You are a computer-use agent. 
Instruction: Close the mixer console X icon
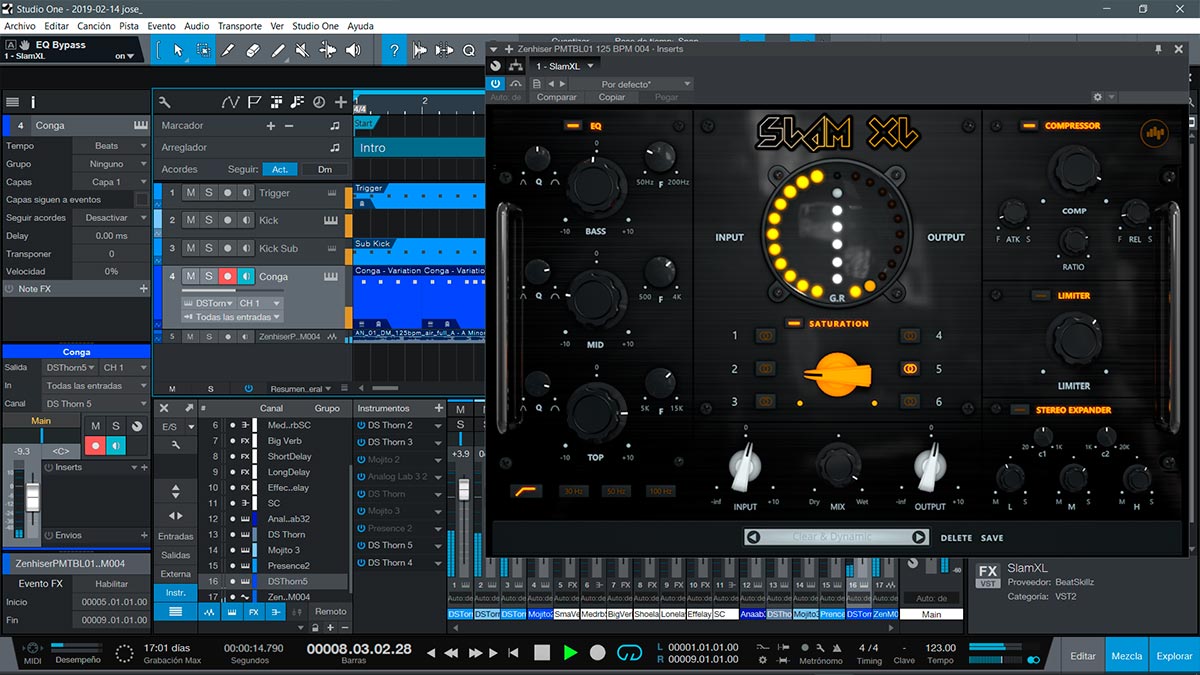(163, 408)
